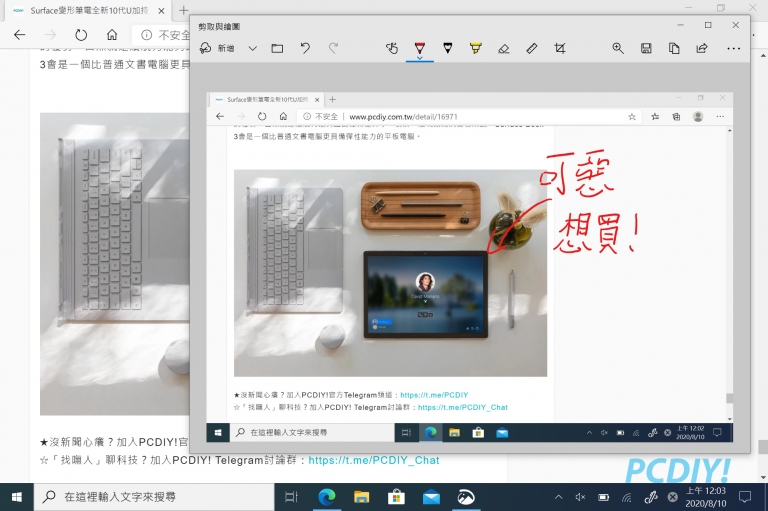Image resolution: width=768 pixels, height=511 pixels.
Task: Go to home page in Edge browser
Action: pyautogui.click(x=112, y=35)
